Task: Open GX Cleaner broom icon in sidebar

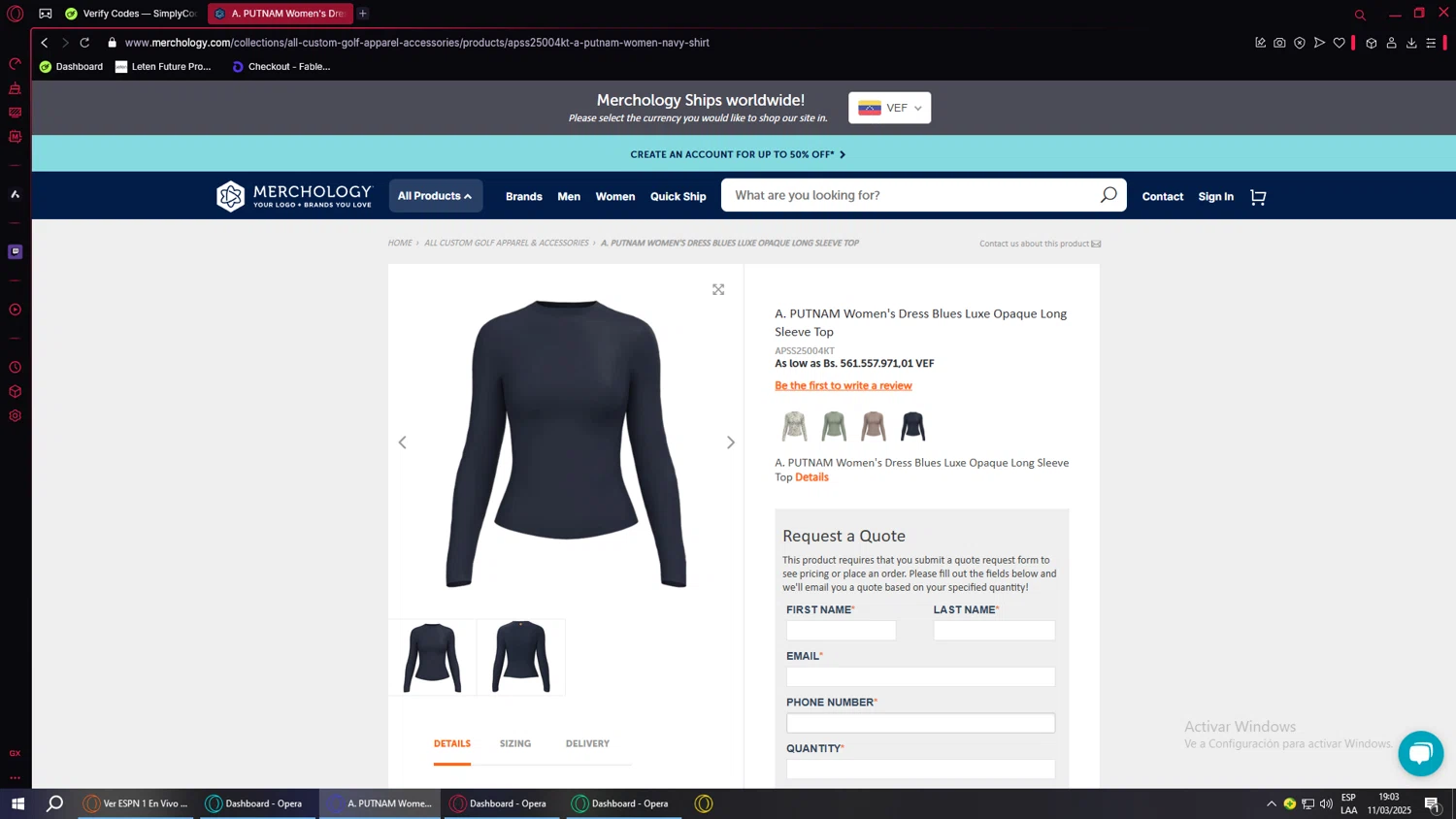Action: click(15, 88)
